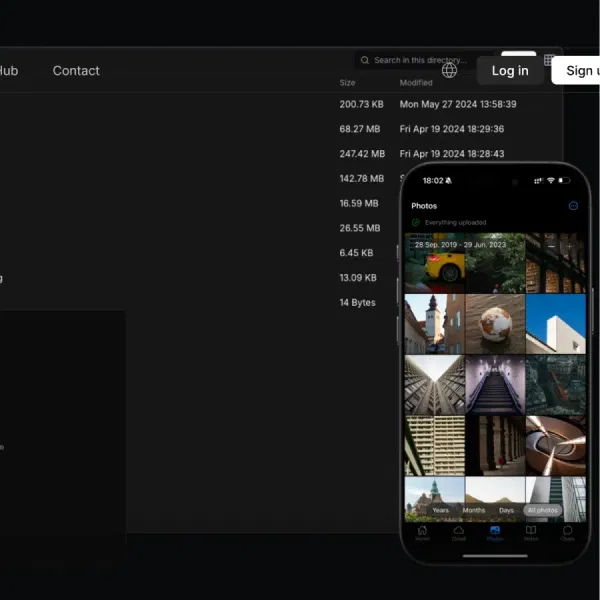Click the 68.27 MB size value
The height and width of the screenshot is (600, 600).
coord(360,129)
